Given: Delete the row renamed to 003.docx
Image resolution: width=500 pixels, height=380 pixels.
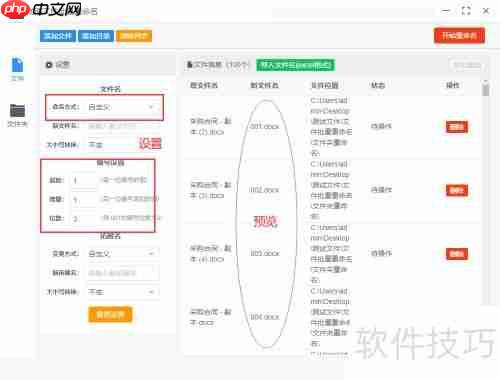Looking at the screenshot, I should click(457, 254).
